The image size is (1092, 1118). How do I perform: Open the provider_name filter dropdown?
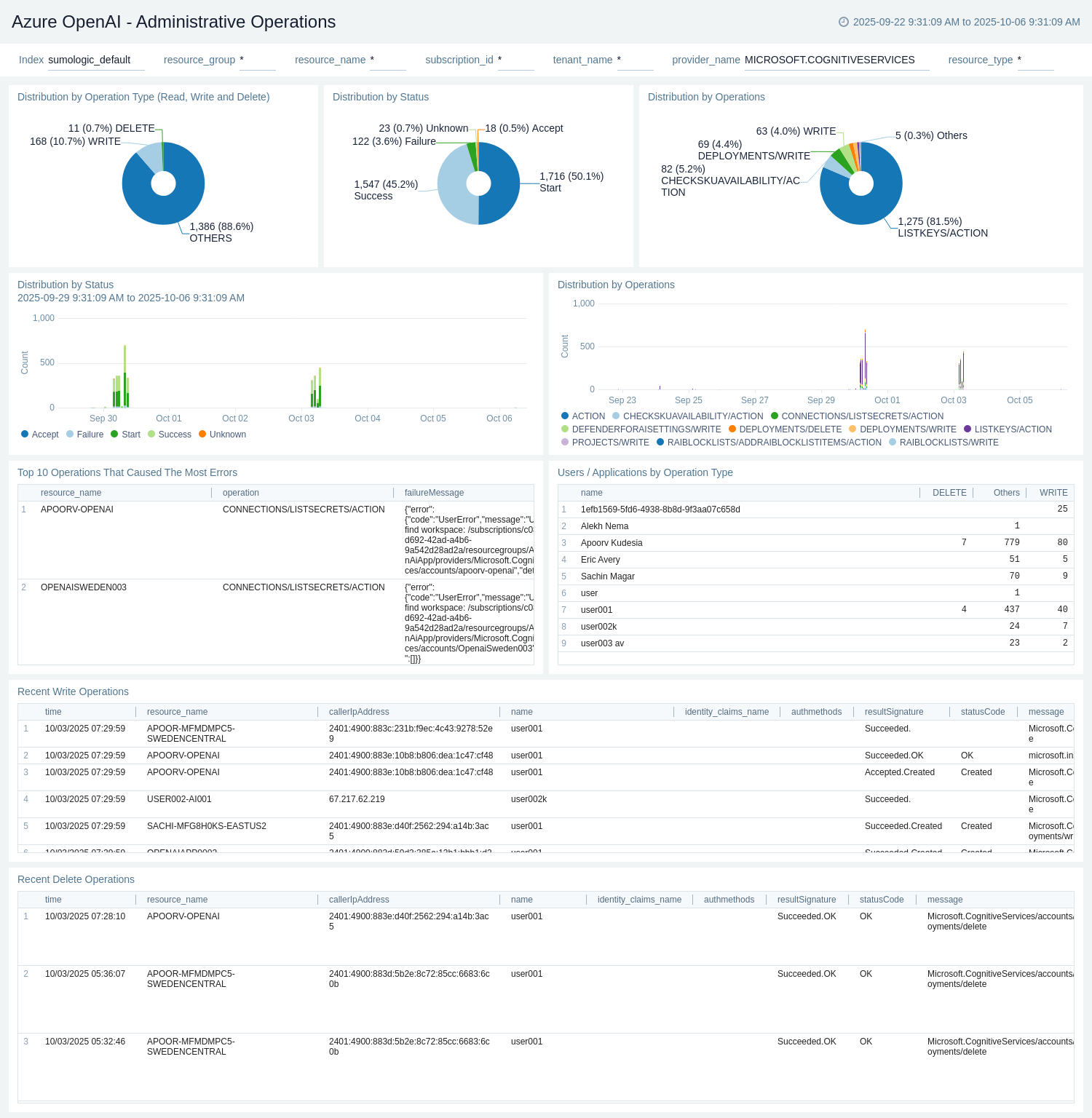click(836, 60)
